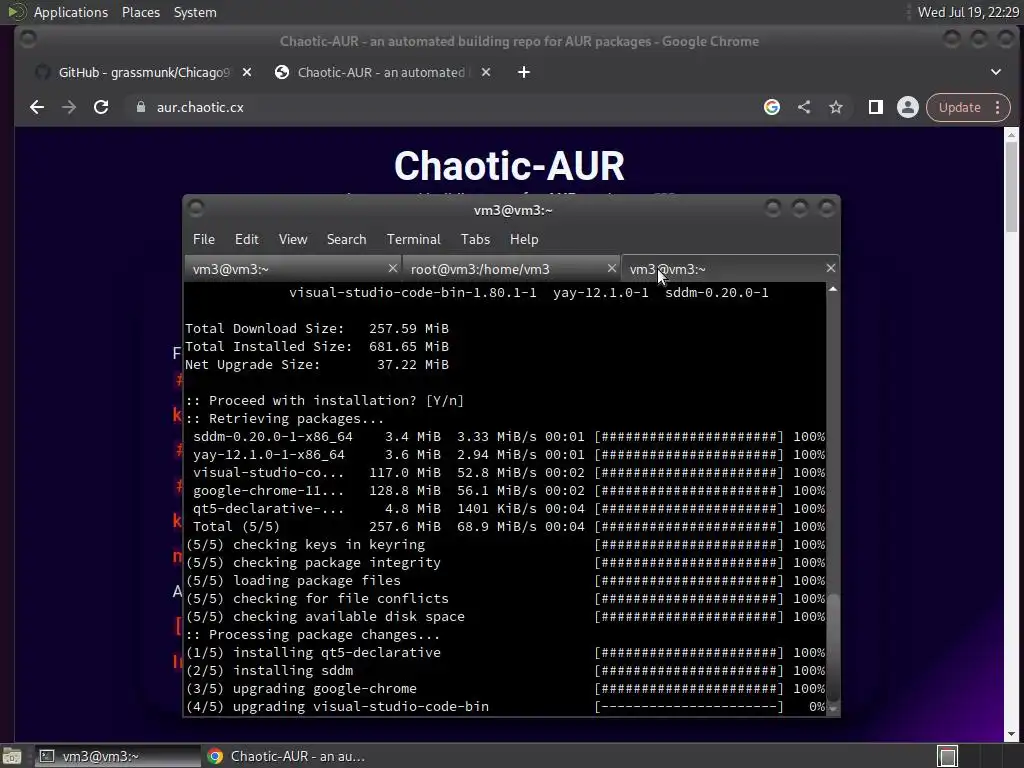
Task: Open the Chrome side panel
Action: point(876,107)
